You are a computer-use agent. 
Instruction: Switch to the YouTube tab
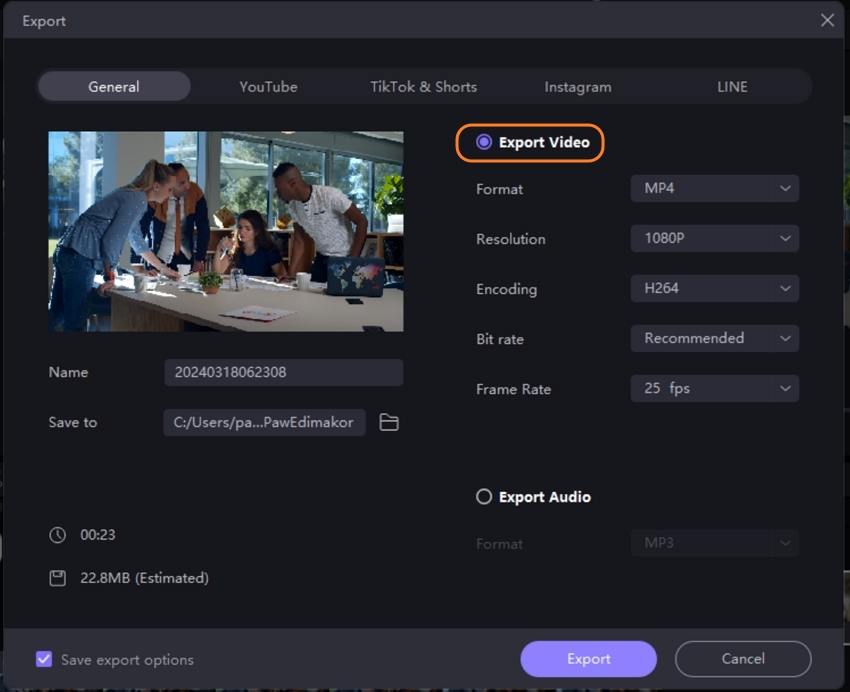pos(268,87)
